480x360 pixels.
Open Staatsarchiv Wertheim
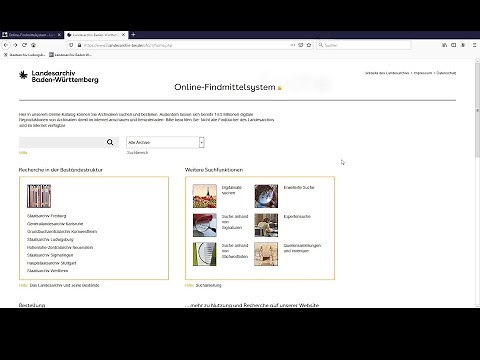point(48,271)
